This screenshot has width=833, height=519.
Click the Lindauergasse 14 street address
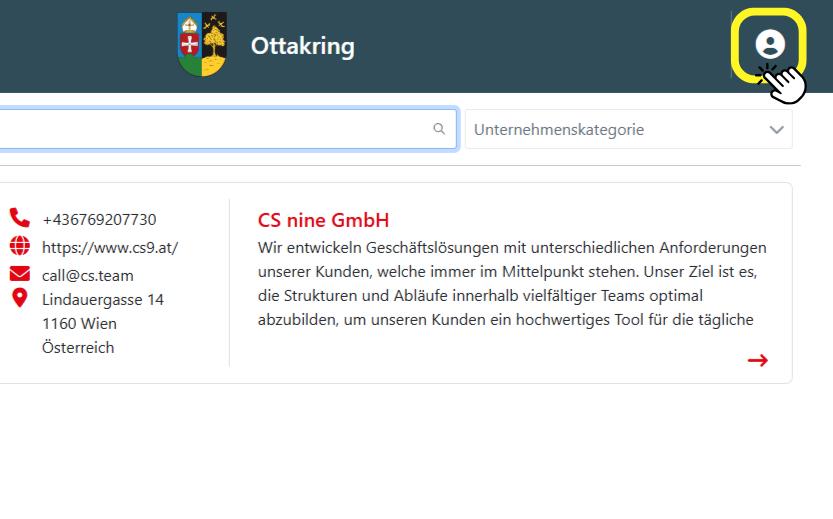coord(103,299)
